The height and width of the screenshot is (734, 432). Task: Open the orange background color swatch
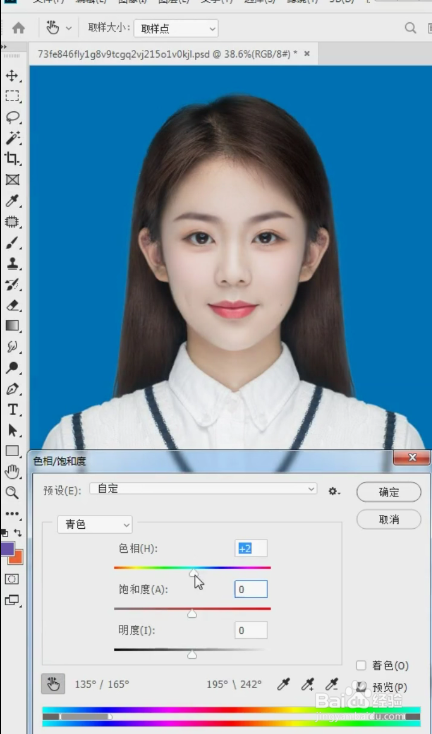pos(17,558)
